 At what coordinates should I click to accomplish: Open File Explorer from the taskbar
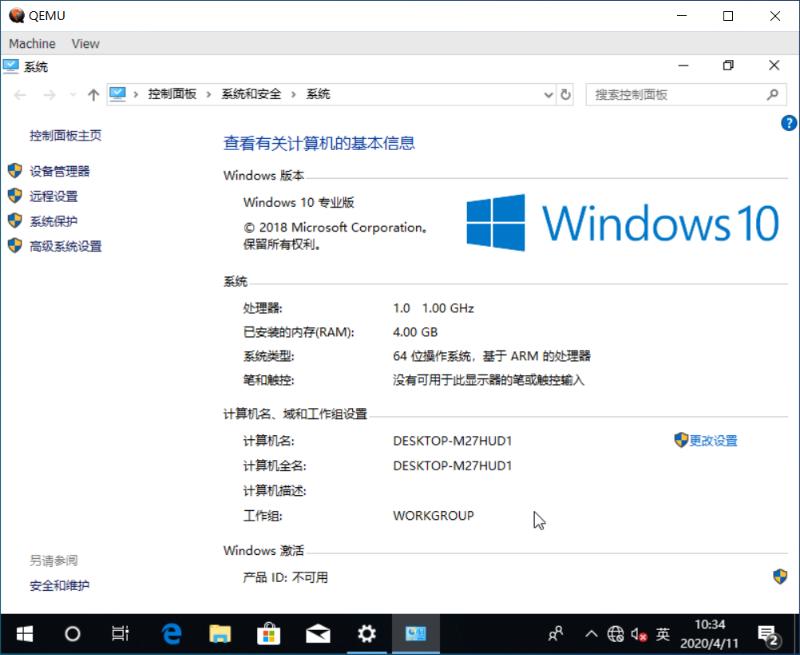[219, 633]
